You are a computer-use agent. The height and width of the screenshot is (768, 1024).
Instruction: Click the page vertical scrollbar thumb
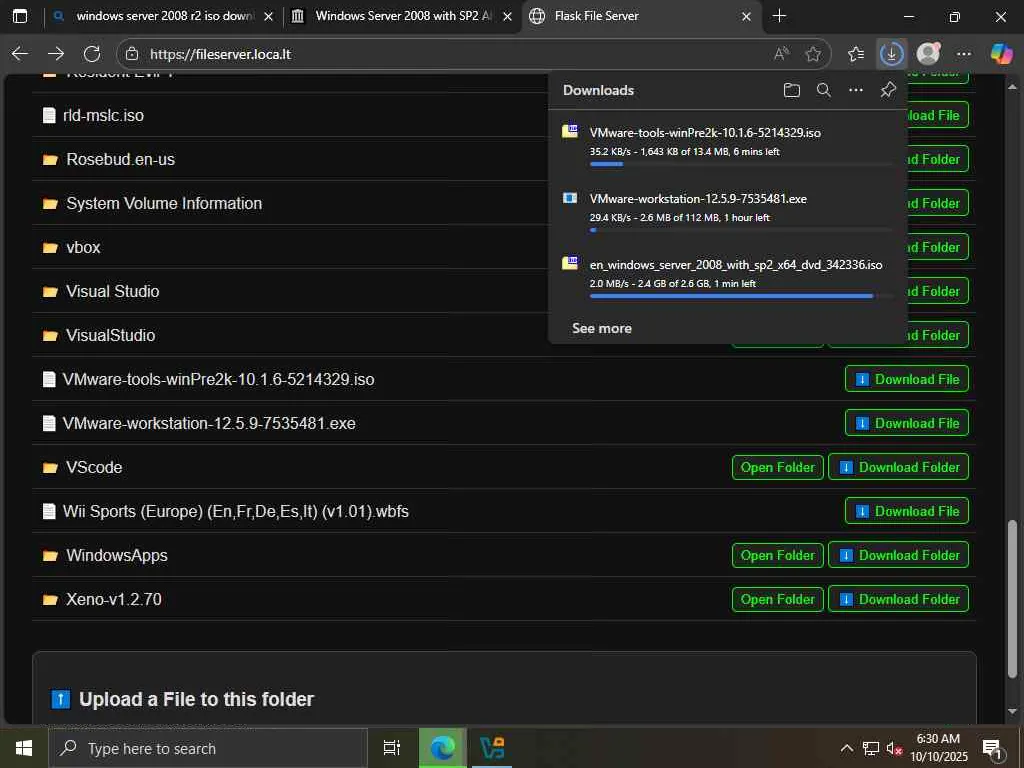1012,598
